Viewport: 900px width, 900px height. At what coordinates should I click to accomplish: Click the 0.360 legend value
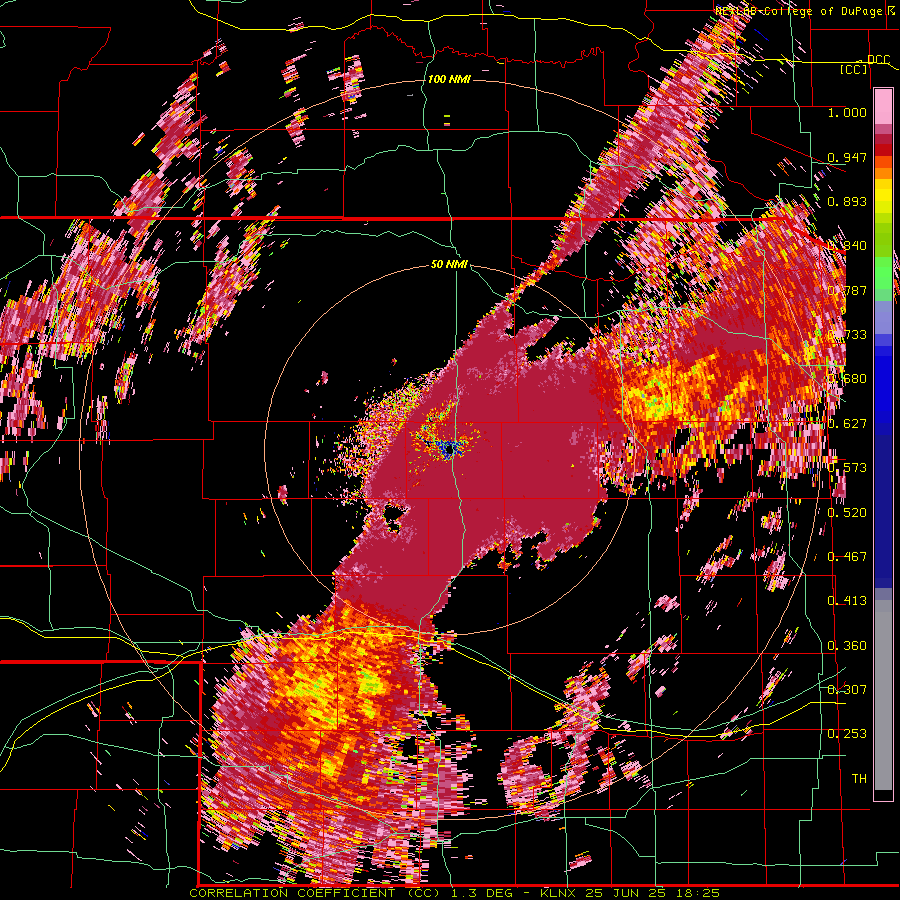point(847,645)
